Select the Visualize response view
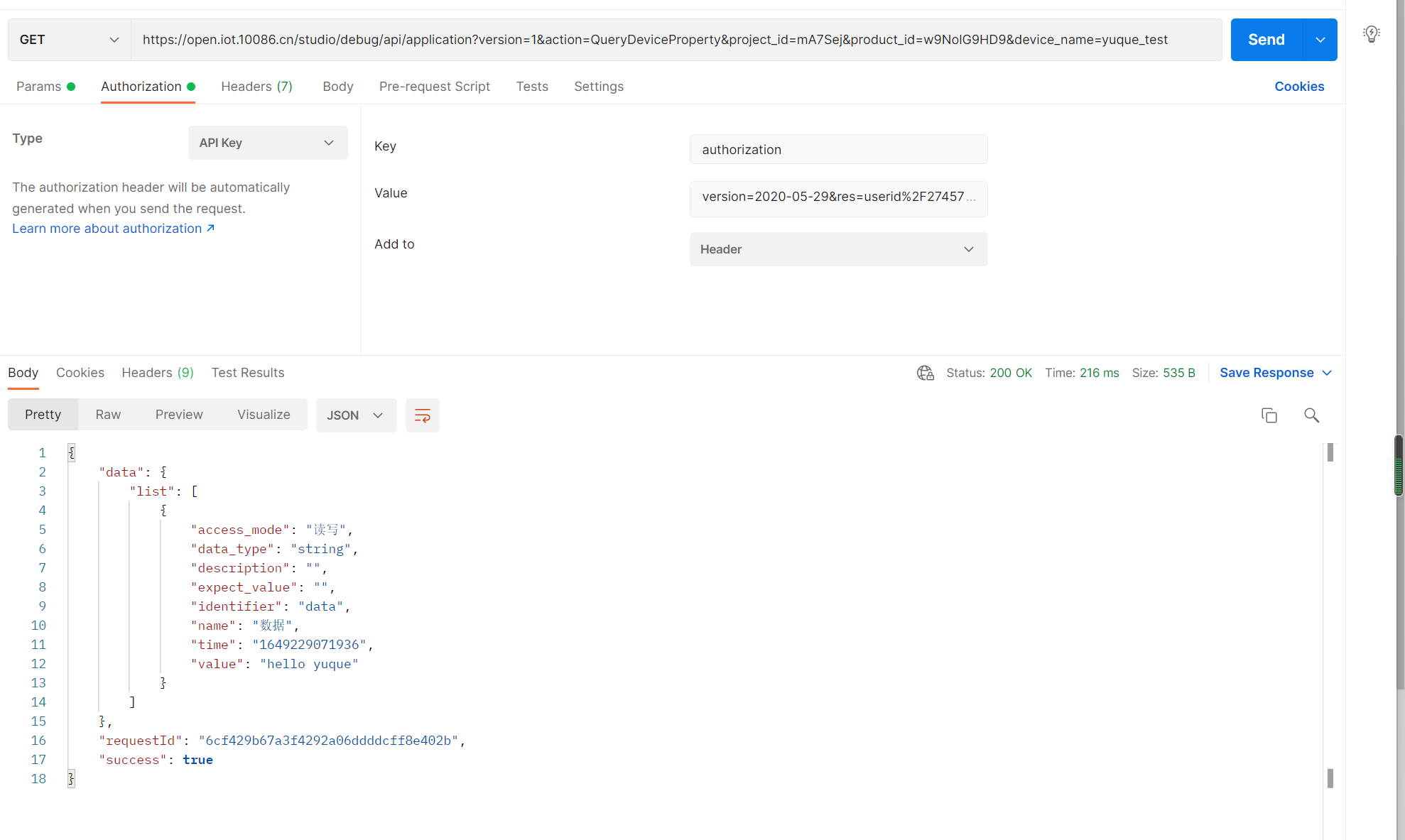Viewport: 1405px width, 840px height. coord(264,415)
